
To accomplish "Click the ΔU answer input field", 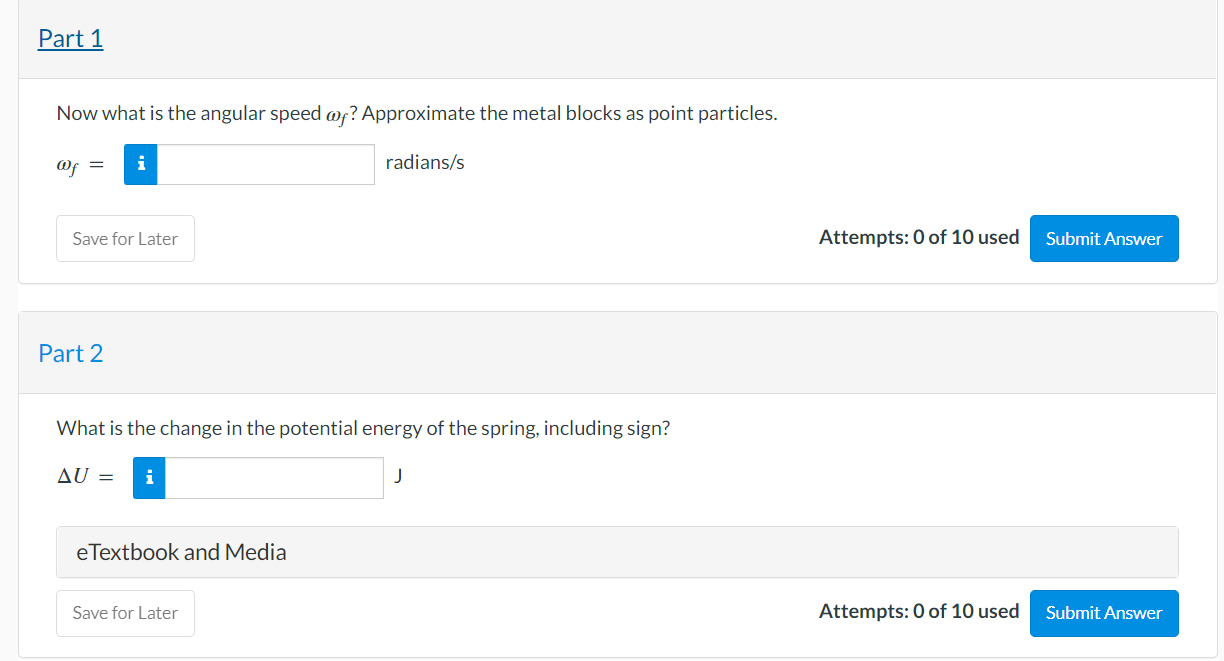I will tap(273, 477).
